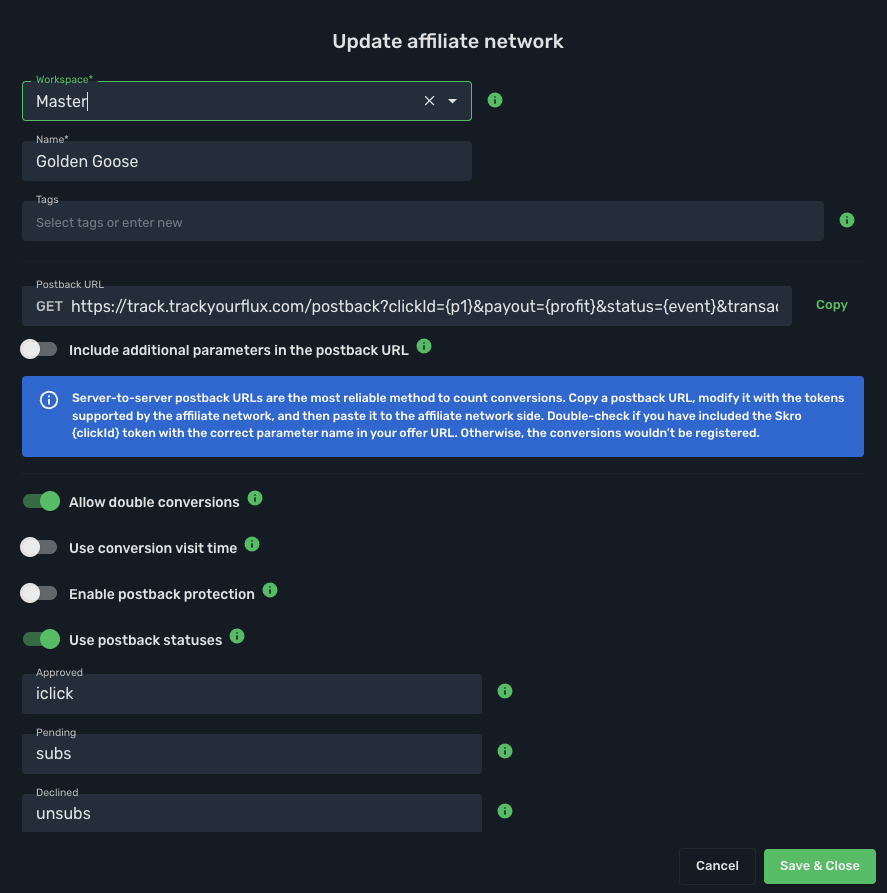This screenshot has height=893, width=887.
Task: Click the info icon next to Workspace
Action: coord(495,100)
